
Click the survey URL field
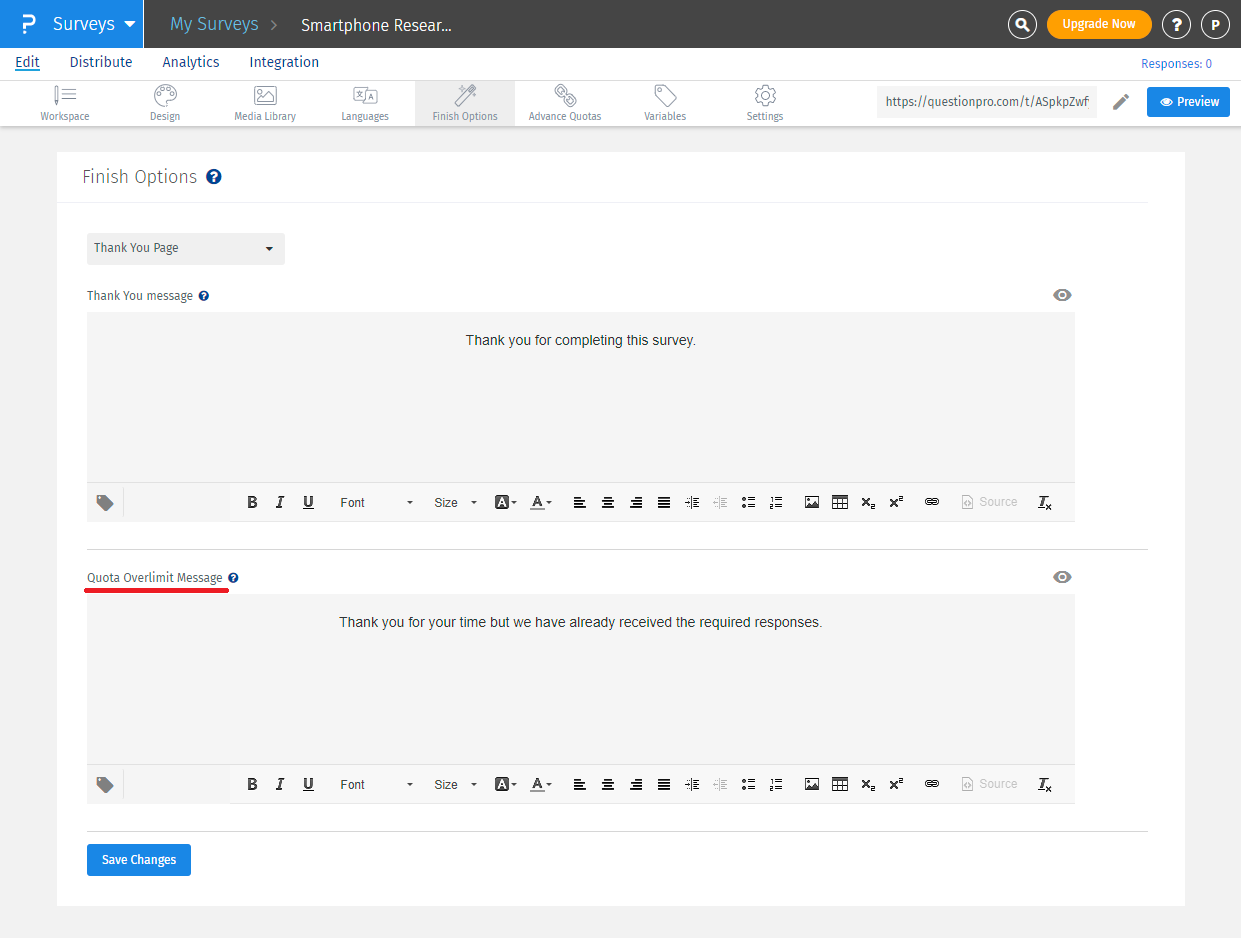click(x=987, y=102)
